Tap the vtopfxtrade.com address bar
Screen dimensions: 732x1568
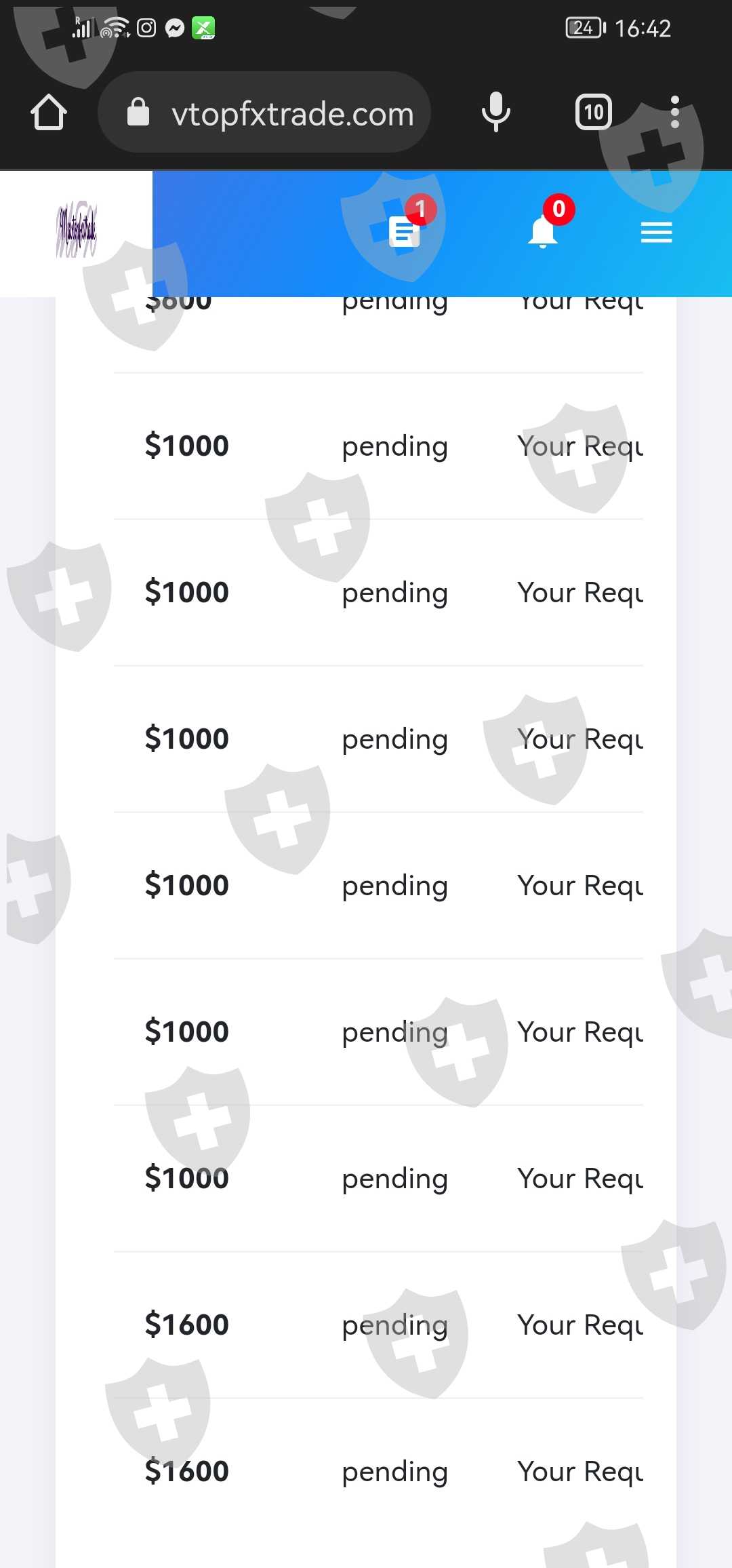[x=292, y=113]
